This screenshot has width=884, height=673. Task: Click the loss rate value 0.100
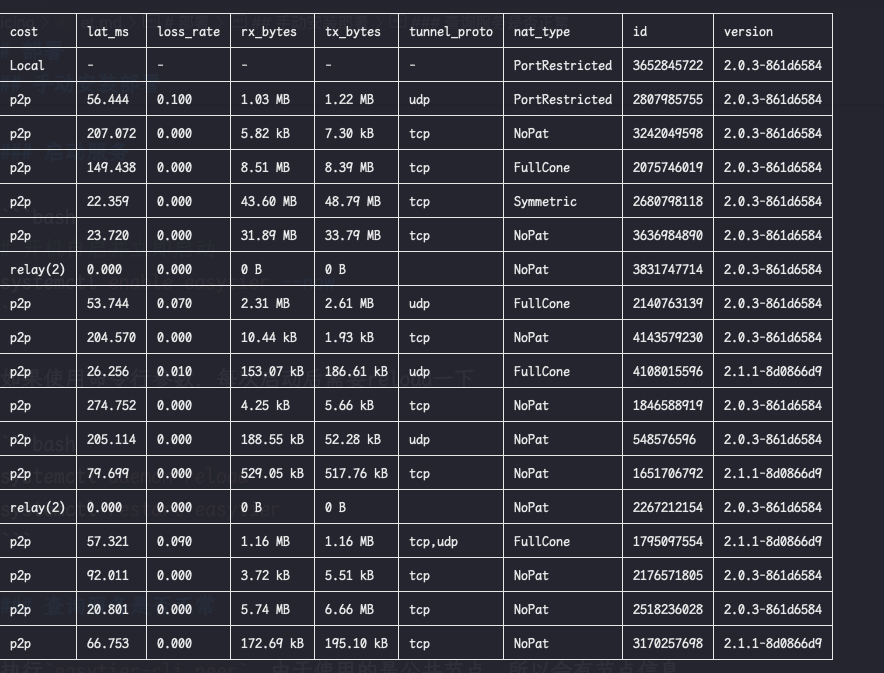175,99
